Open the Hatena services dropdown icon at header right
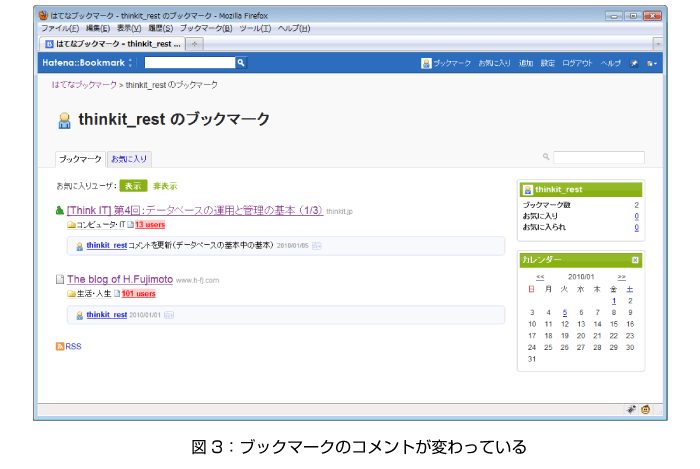Image resolution: width=700 pixels, height=469 pixels. click(651, 63)
